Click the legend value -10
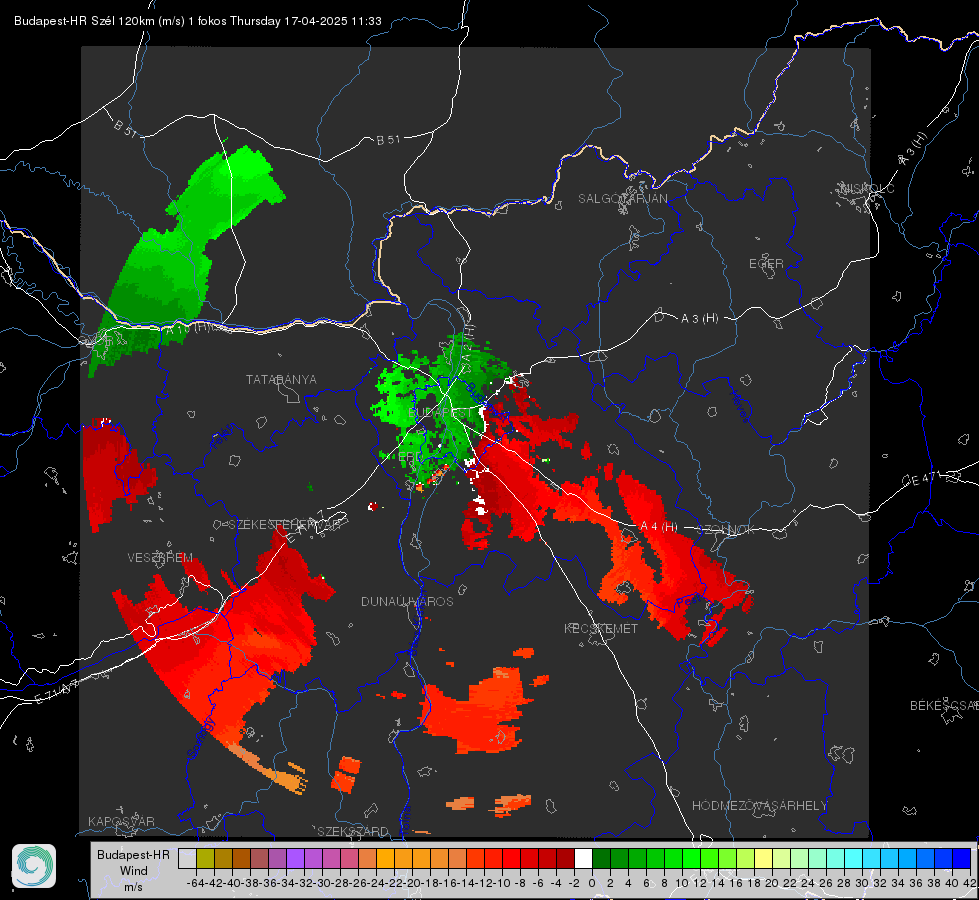Screen dimensions: 979x900 [501, 883]
